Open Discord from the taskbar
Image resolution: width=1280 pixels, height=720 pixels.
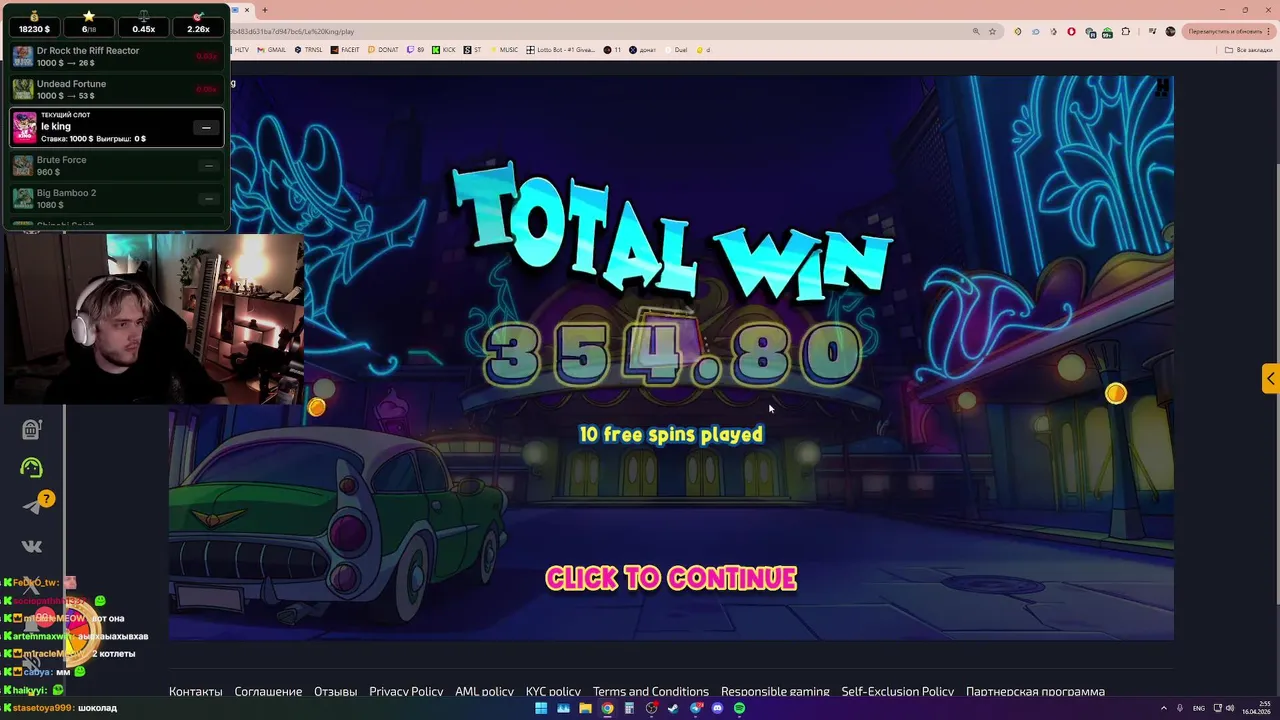[x=717, y=708]
